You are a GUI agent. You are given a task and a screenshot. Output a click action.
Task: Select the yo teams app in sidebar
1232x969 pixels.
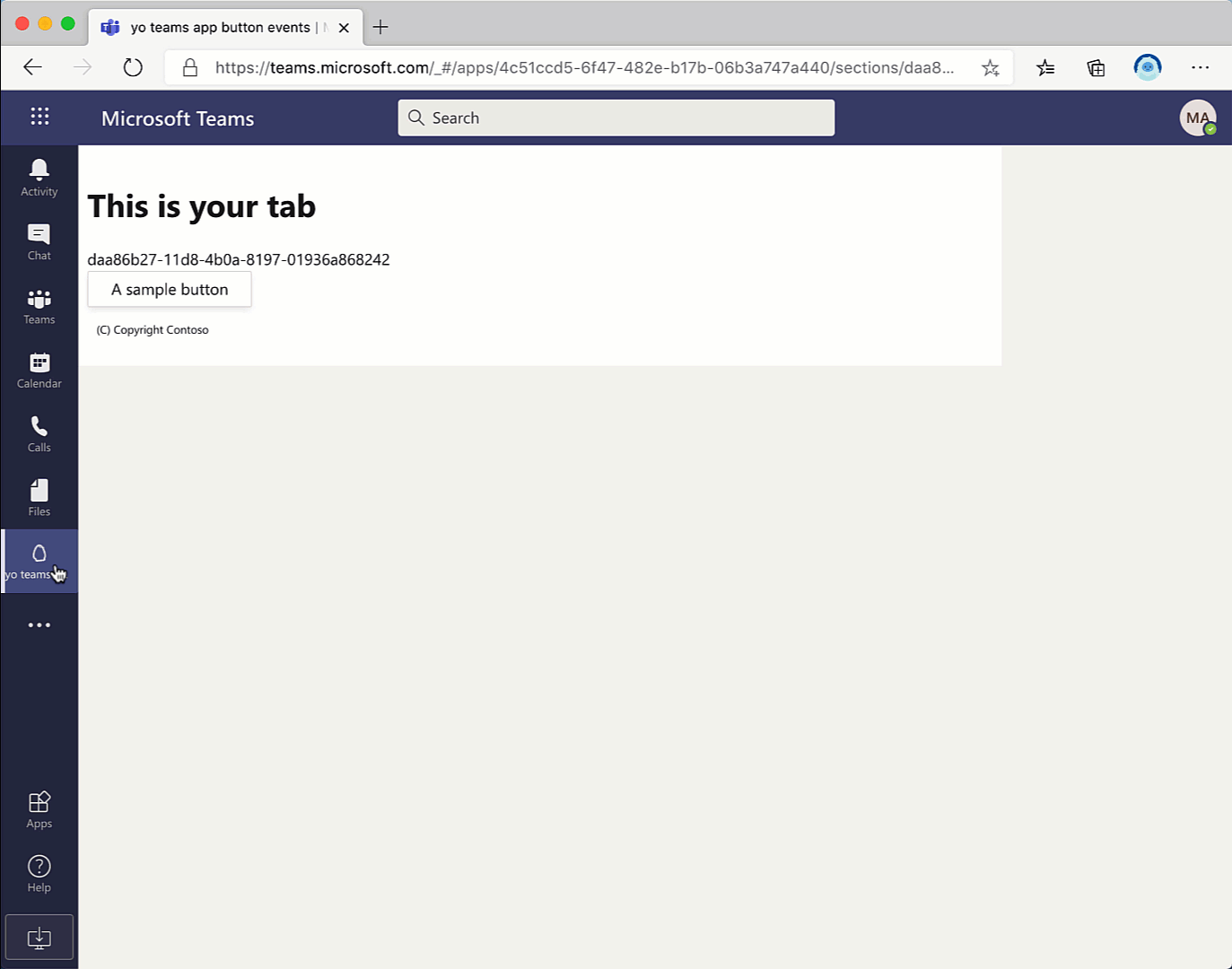pyautogui.click(x=39, y=560)
